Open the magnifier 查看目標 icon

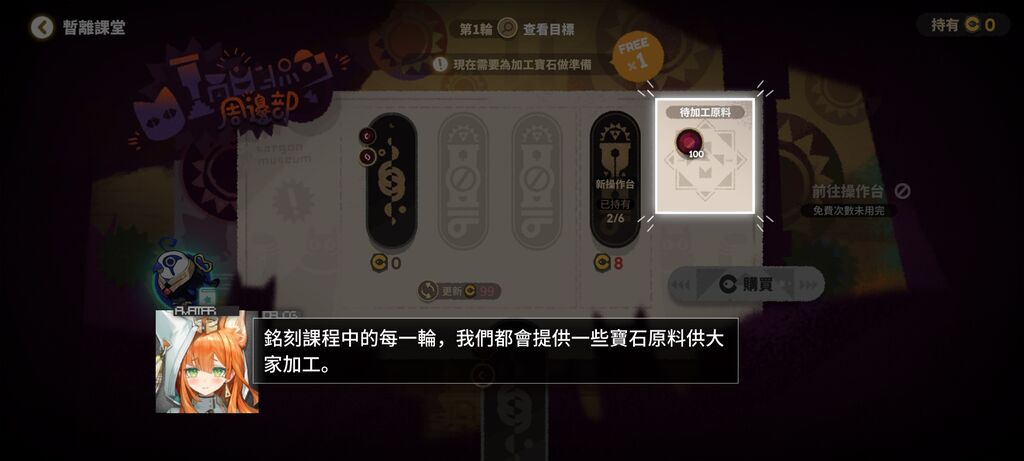click(507, 29)
